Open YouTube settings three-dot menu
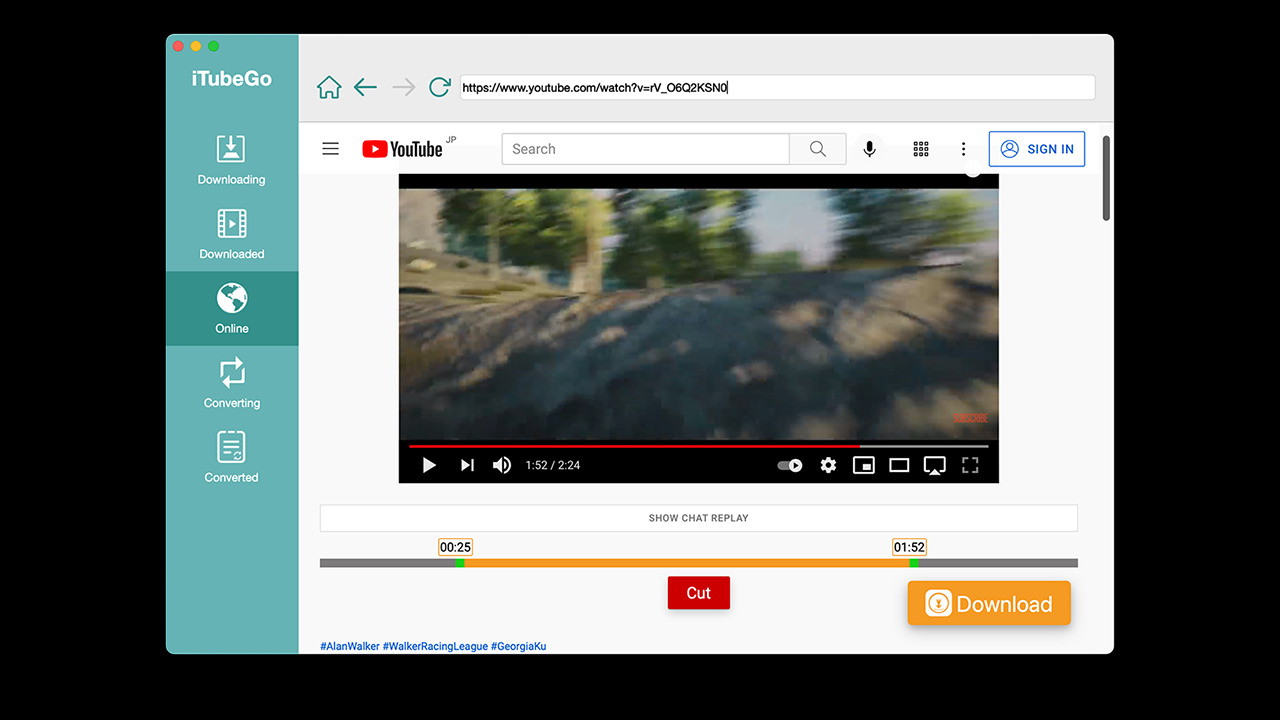Screen dimensions: 1280x720 point(963,149)
